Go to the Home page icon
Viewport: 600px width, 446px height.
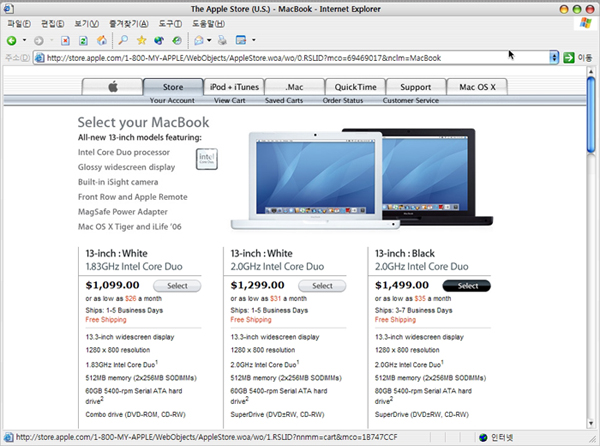pos(101,40)
